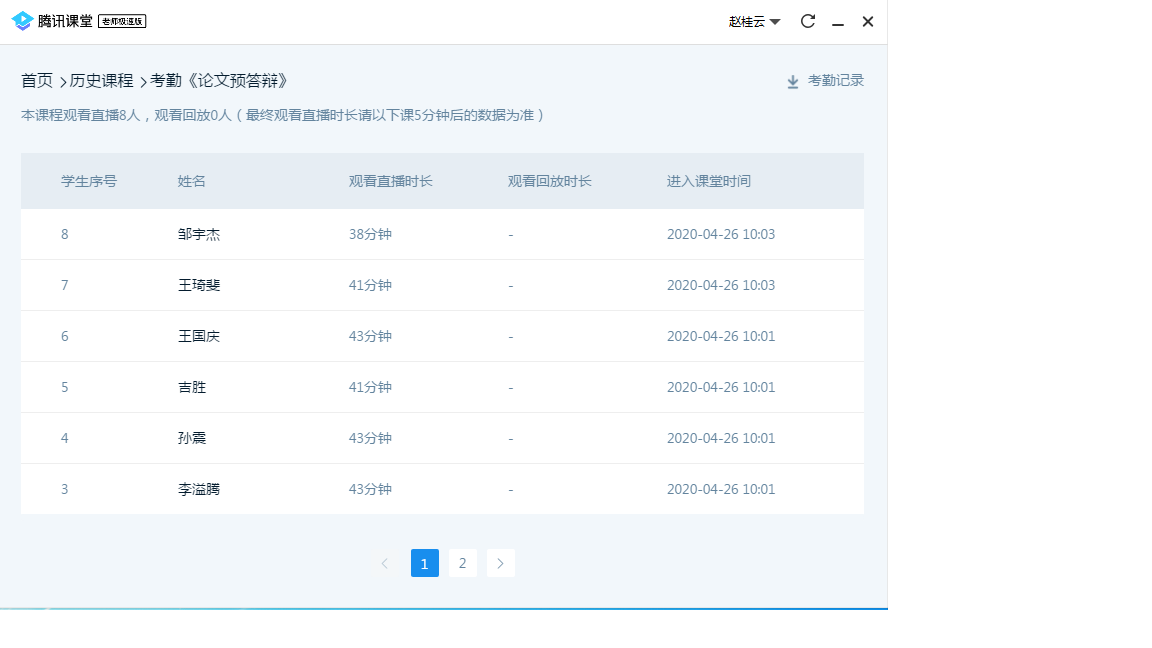Navigate to 历史课程 breadcrumb link

(x=101, y=81)
